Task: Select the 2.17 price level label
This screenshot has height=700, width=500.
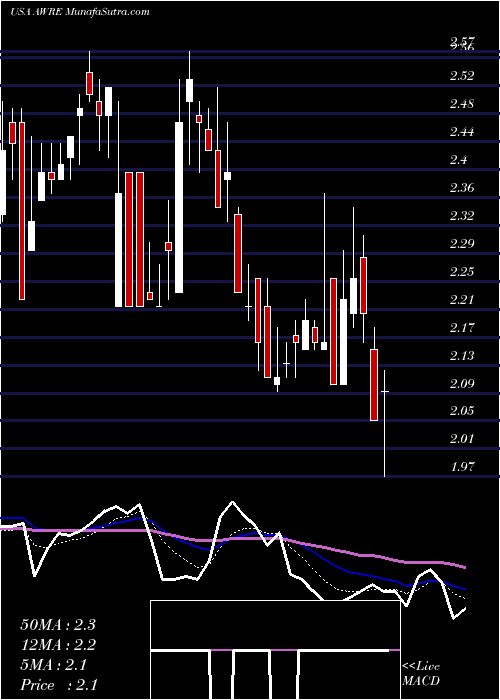Action: [x=461, y=328]
